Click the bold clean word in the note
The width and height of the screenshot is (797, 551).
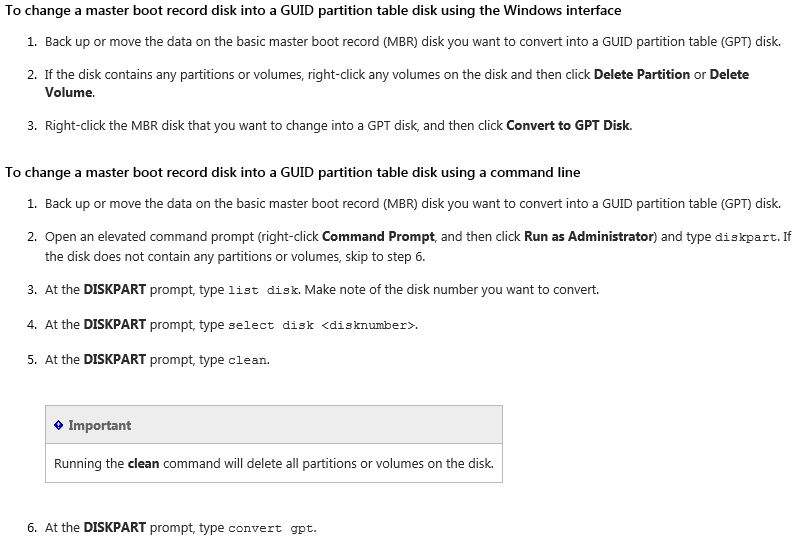click(143, 464)
